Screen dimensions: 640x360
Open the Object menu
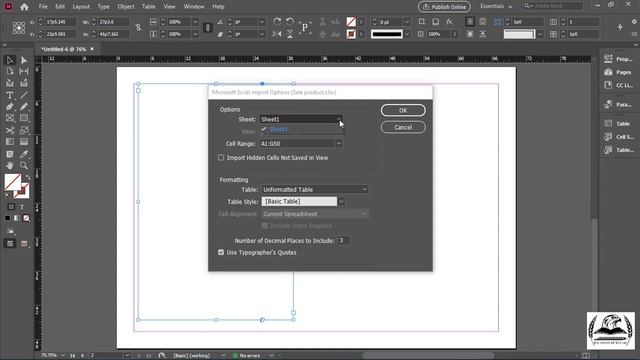coord(126,7)
